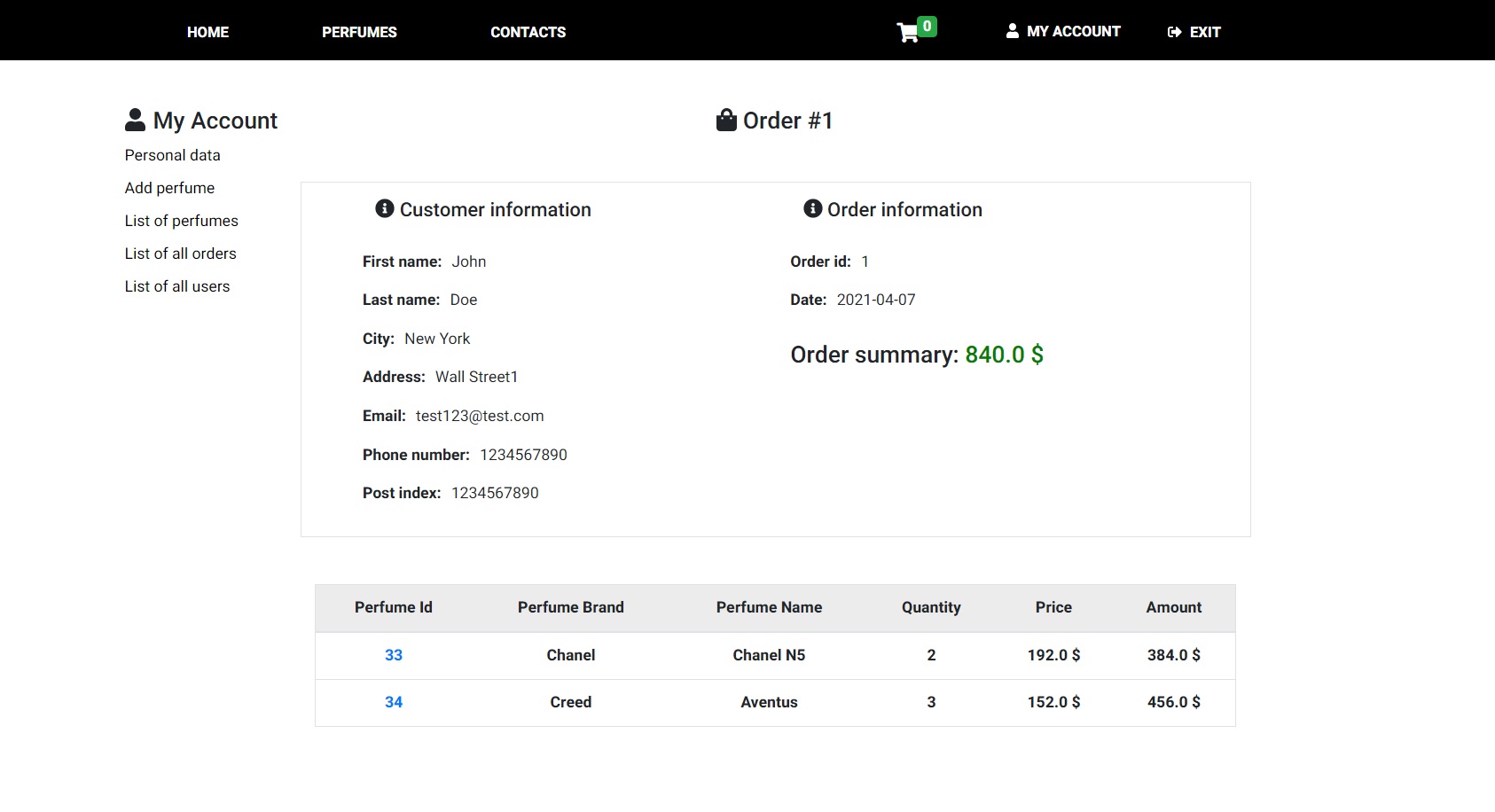Open Personal data in sidebar
This screenshot has height=812, width=1495.
pos(172,155)
